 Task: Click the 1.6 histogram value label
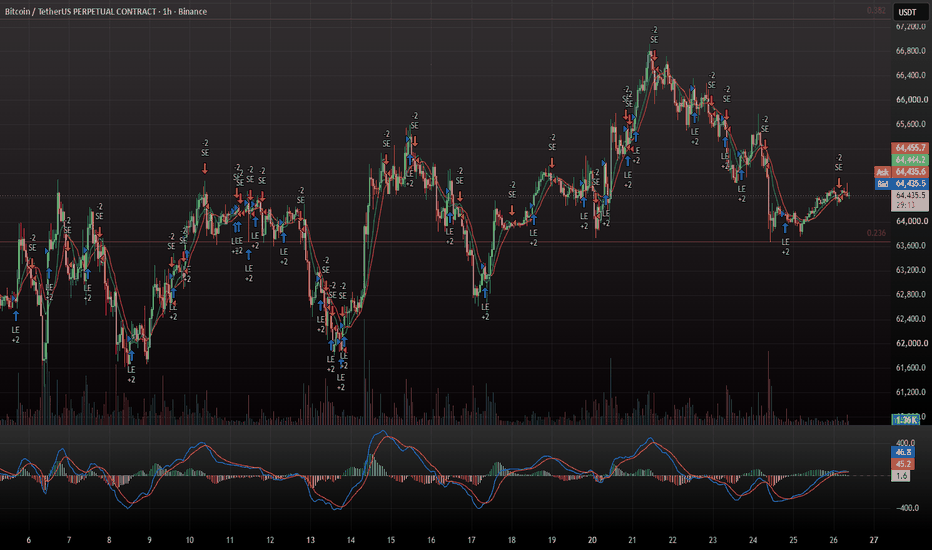[901, 476]
